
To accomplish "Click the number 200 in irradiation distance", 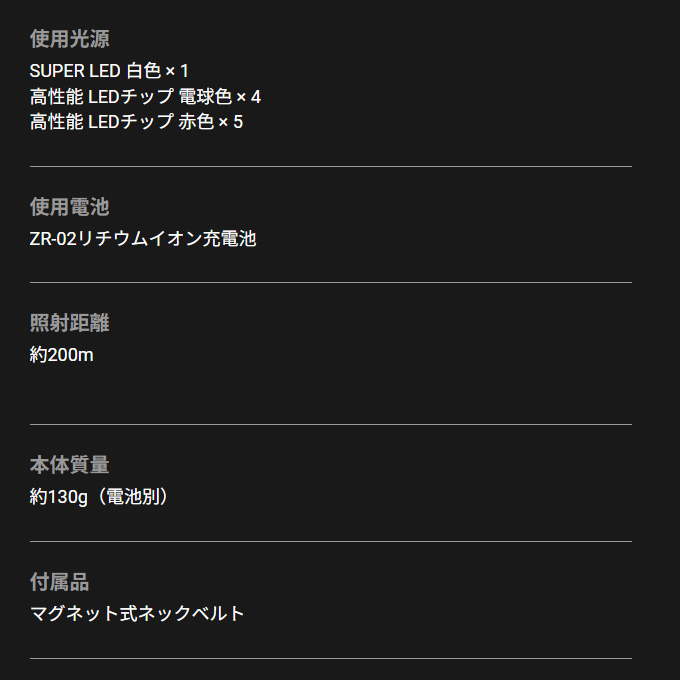I will [63, 355].
